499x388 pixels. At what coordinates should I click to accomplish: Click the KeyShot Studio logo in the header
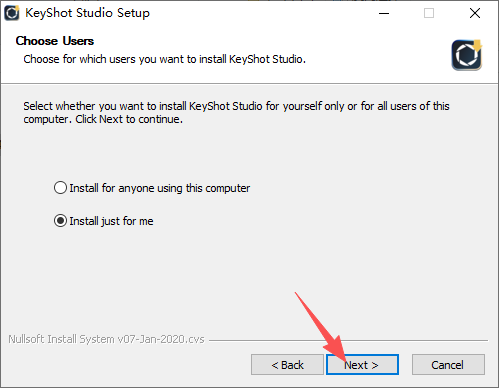pos(467,55)
